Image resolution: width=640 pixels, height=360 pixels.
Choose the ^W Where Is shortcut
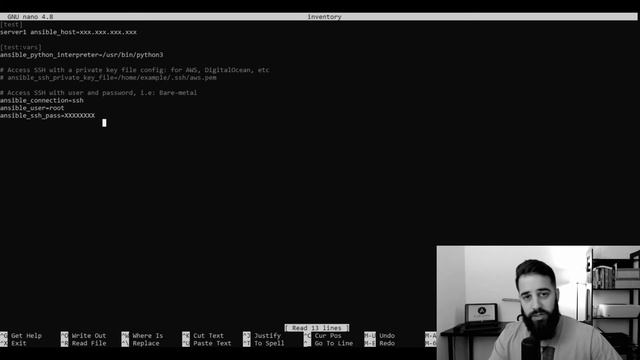[142, 336]
